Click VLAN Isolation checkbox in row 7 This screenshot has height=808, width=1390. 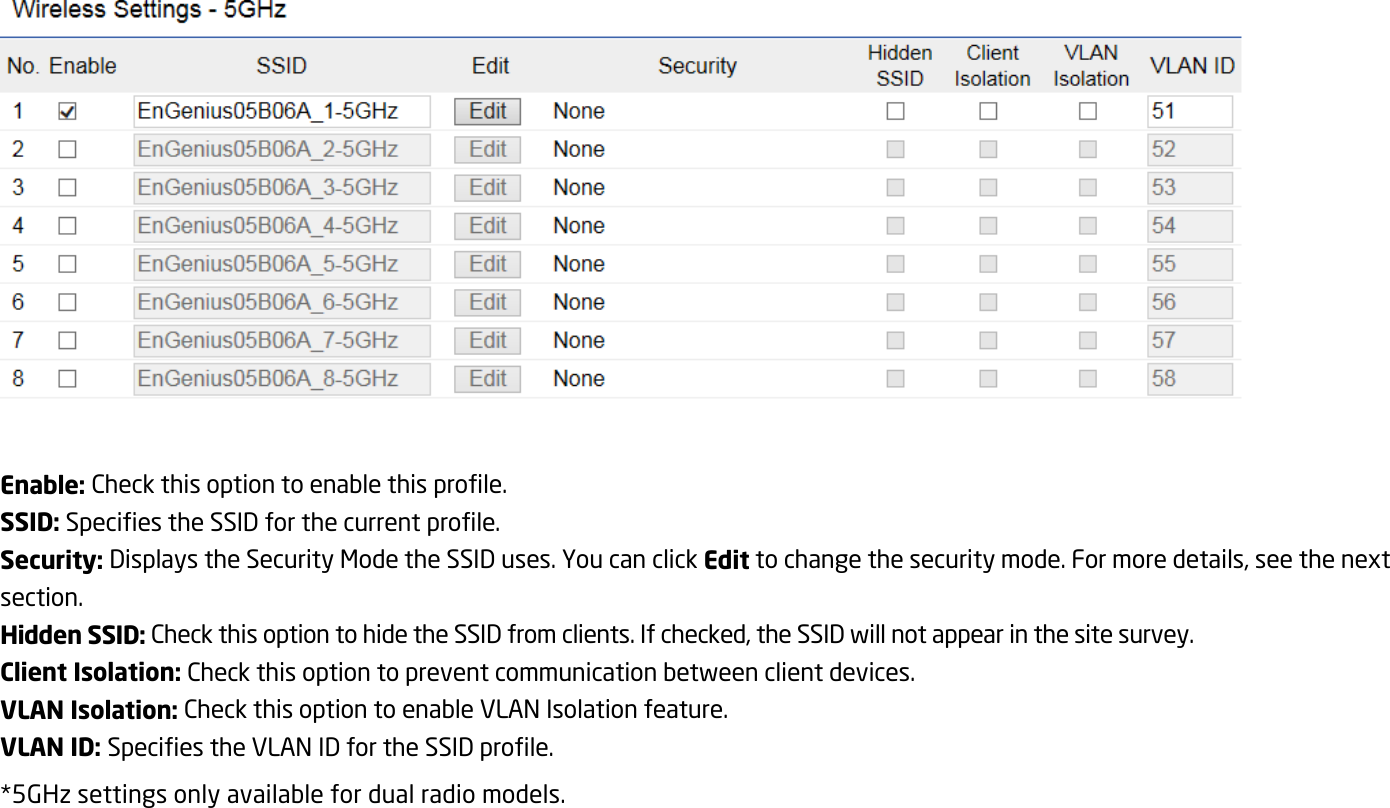point(1088,341)
